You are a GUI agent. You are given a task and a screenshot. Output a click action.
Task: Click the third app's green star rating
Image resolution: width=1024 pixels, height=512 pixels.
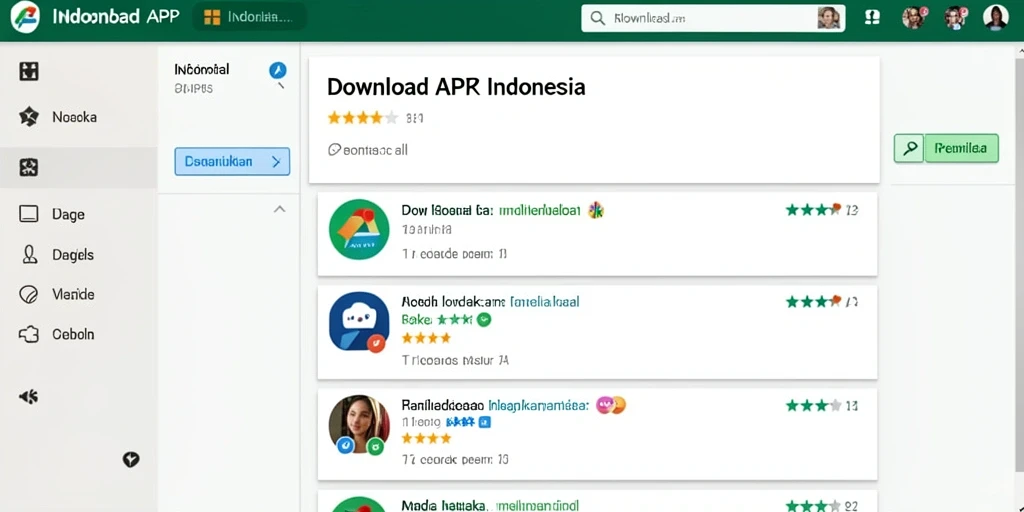813,406
